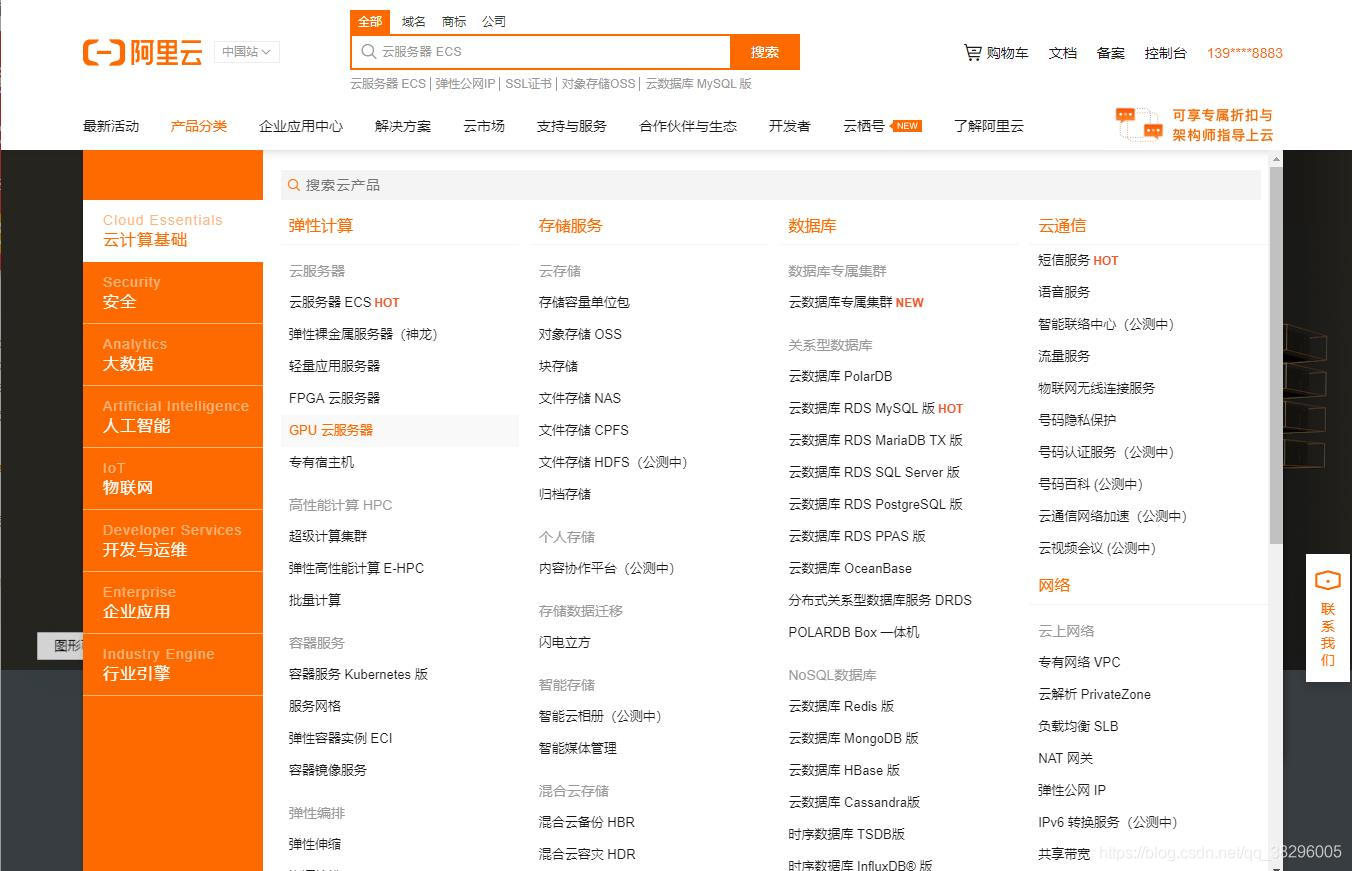Open NAT 网关 link
The image size is (1352, 871).
tap(1066, 758)
